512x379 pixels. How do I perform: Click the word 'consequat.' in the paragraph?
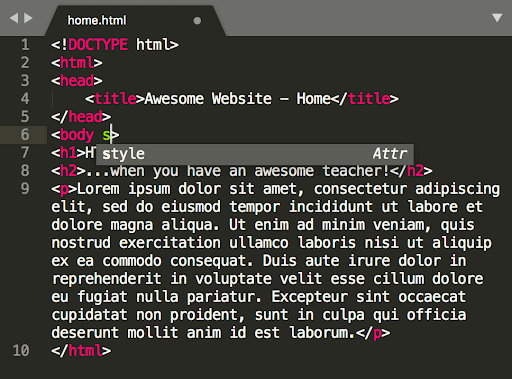coord(212,261)
